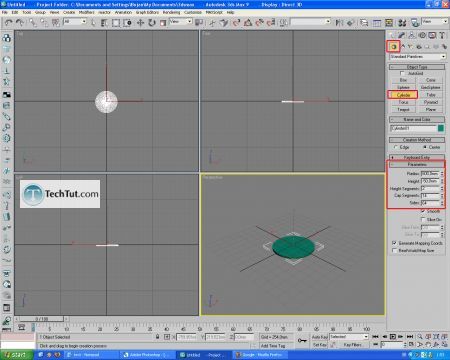Image resolution: width=450 pixels, height=360 pixels.
Task: Open the Layer Manager icon
Action: tap(364, 22)
